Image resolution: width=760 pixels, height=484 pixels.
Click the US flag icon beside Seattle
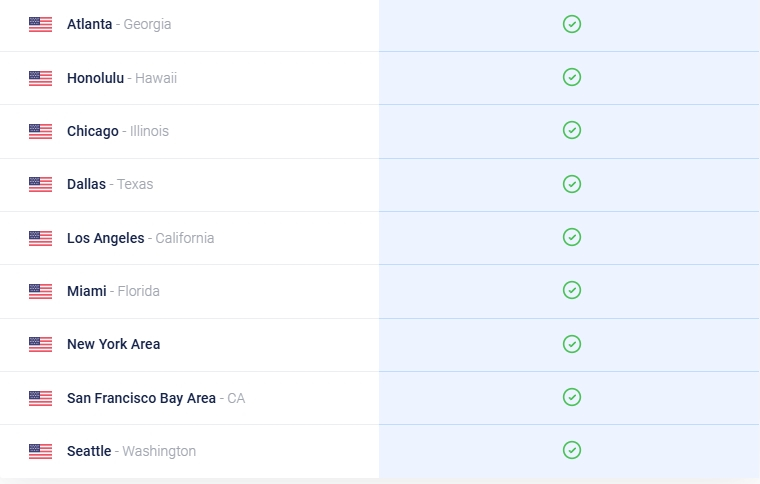40,451
